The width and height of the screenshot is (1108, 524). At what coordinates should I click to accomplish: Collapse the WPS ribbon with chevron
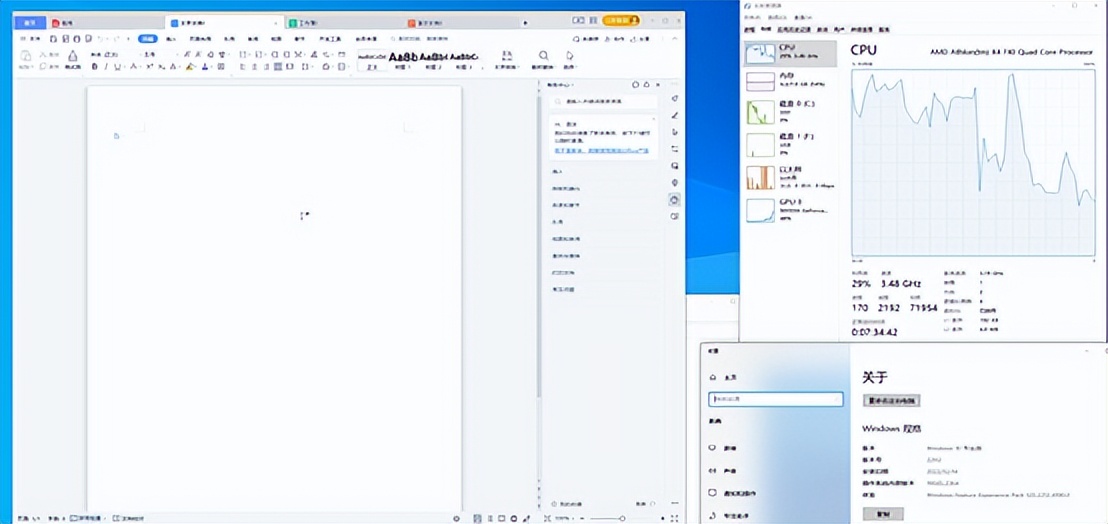677,39
